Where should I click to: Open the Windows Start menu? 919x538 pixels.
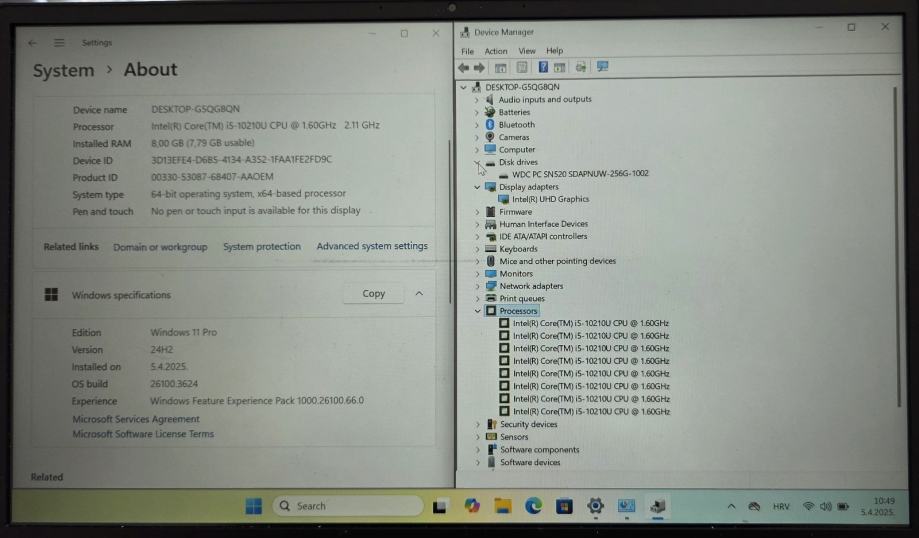point(253,506)
